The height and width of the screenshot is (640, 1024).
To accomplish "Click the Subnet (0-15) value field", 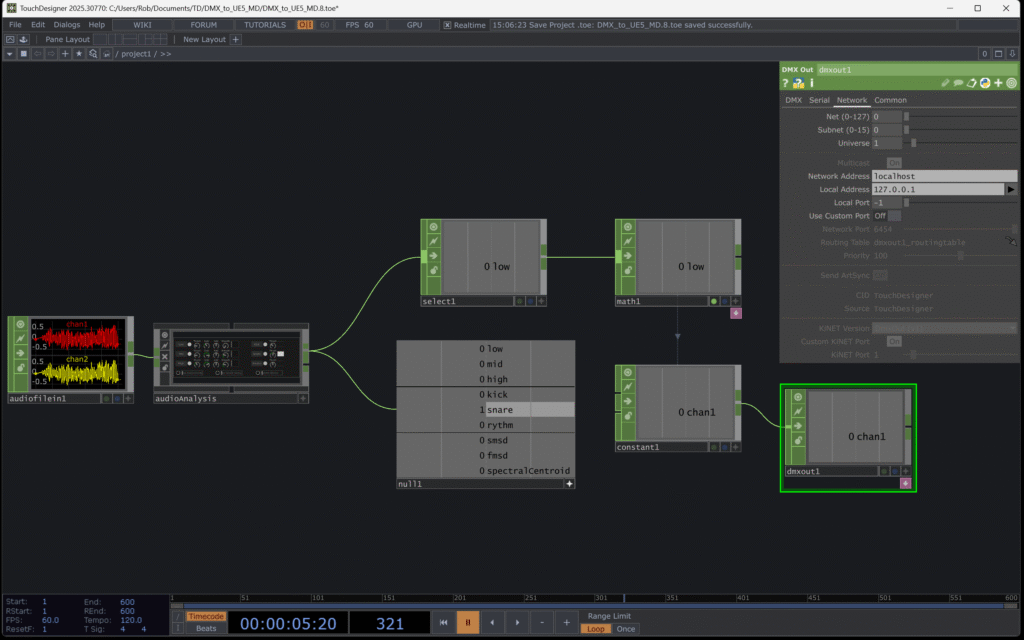I will click(886, 130).
